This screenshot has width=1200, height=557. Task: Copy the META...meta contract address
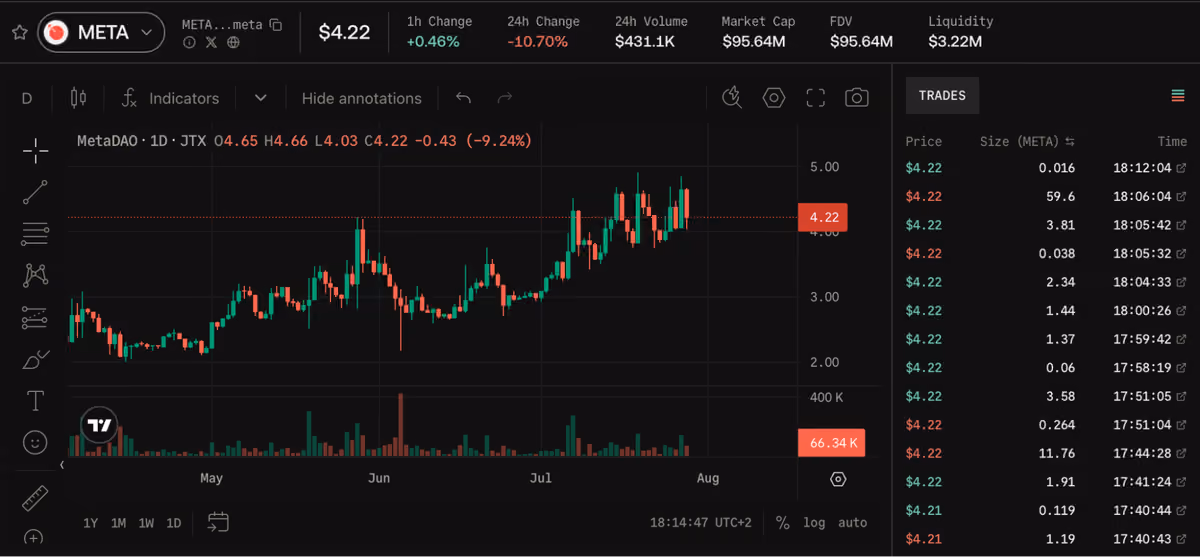[276, 24]
